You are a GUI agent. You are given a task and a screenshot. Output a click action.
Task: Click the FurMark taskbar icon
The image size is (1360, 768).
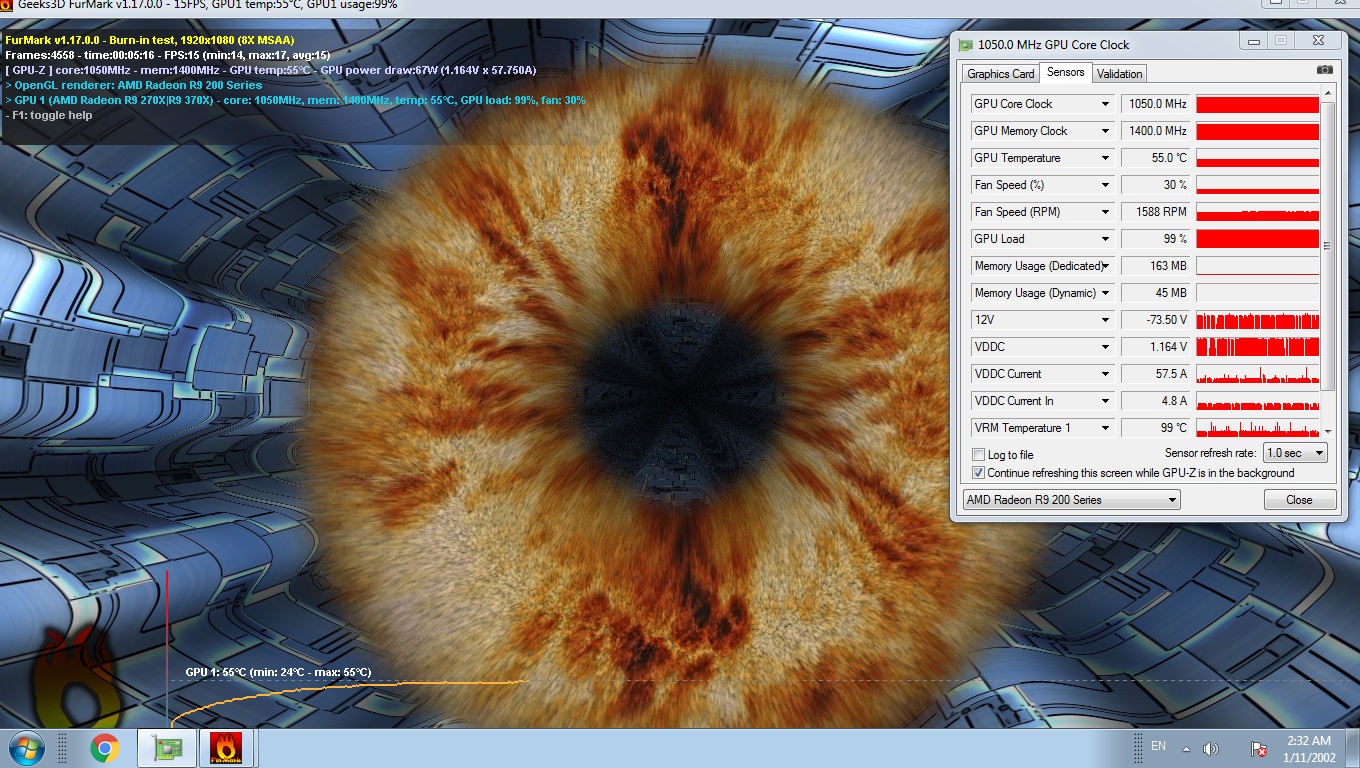click(226, 747)
